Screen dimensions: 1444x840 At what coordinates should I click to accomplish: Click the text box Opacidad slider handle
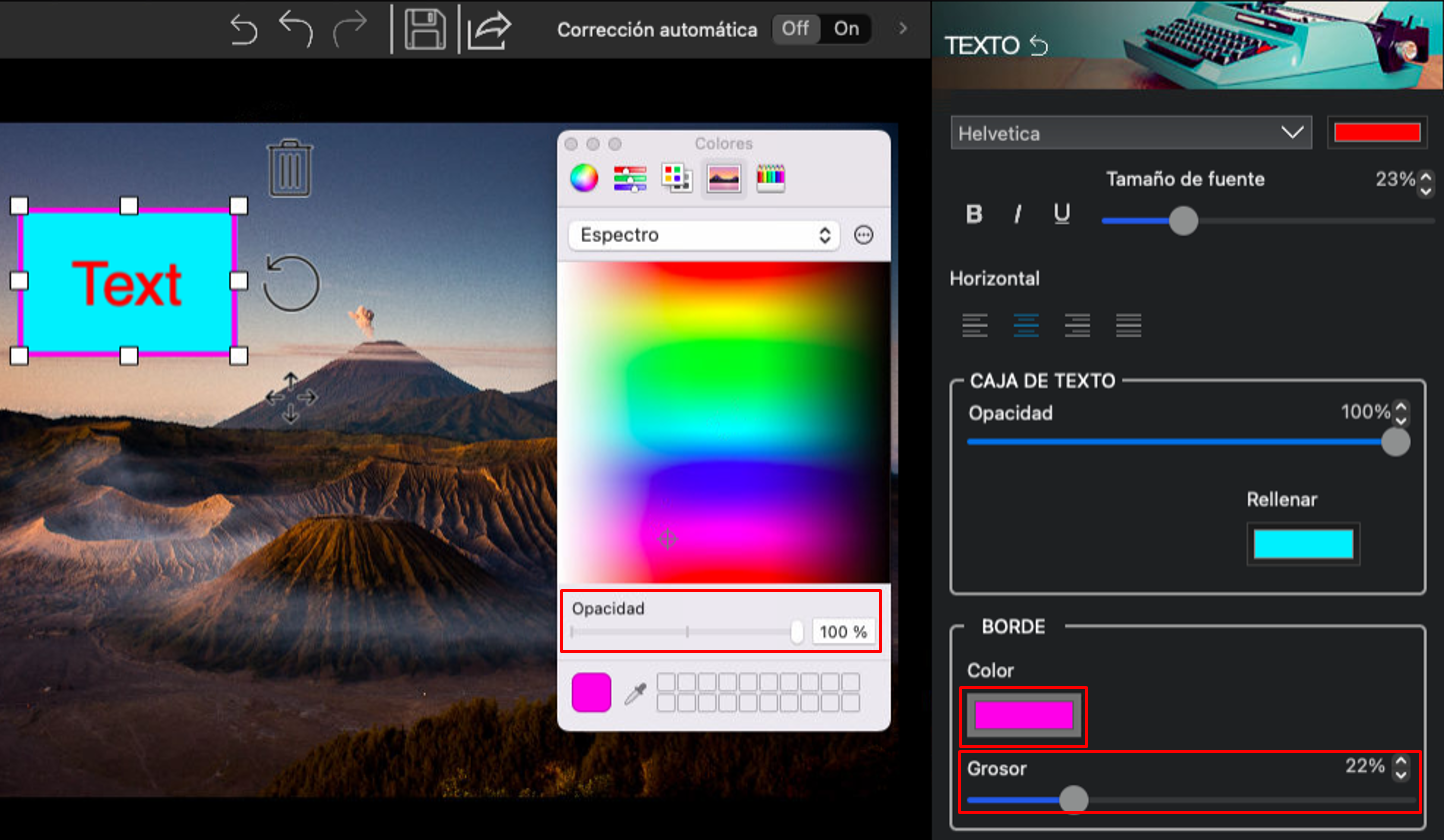1396,441
